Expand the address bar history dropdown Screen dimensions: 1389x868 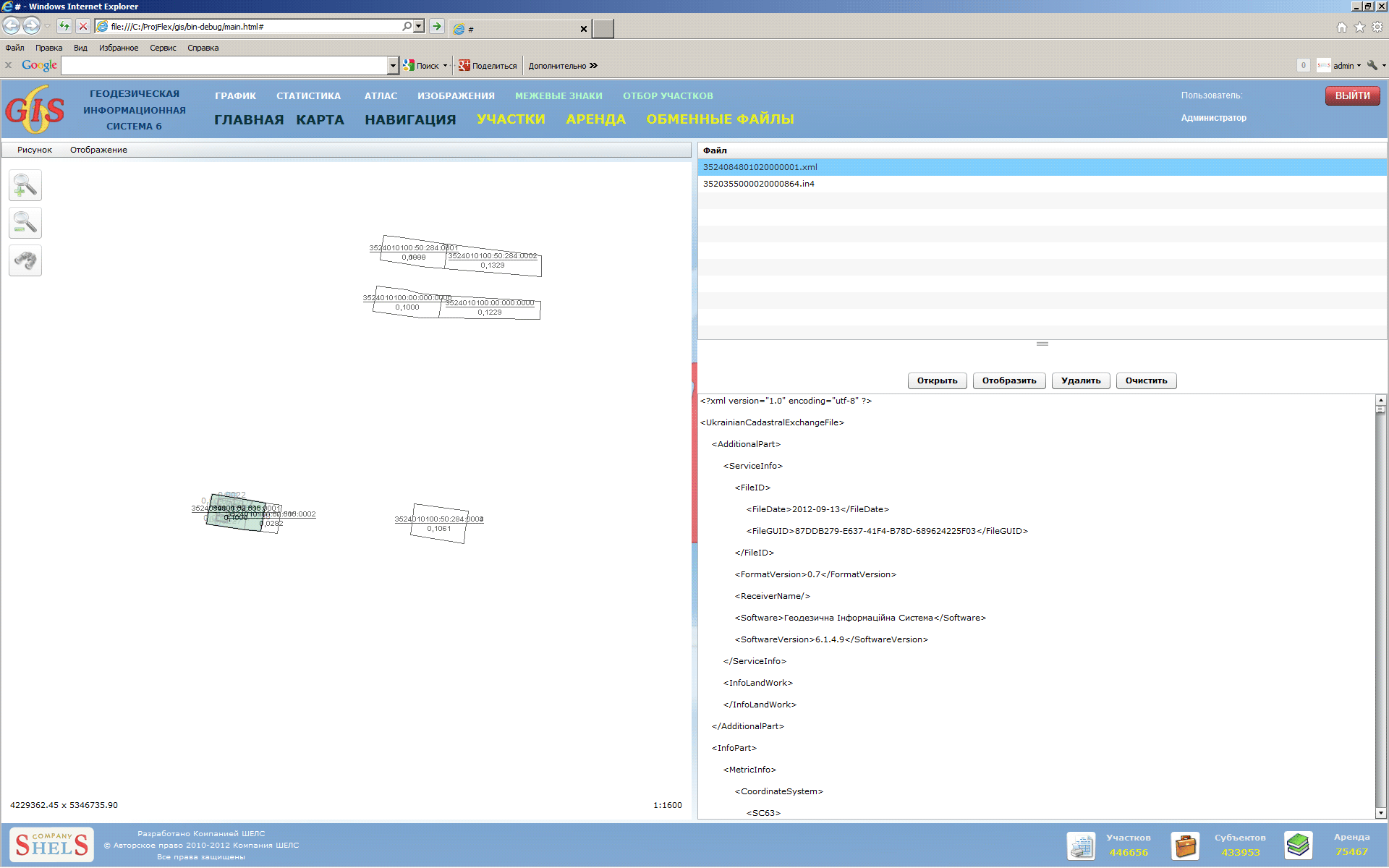pyautogui.click(x=419, y=27)
